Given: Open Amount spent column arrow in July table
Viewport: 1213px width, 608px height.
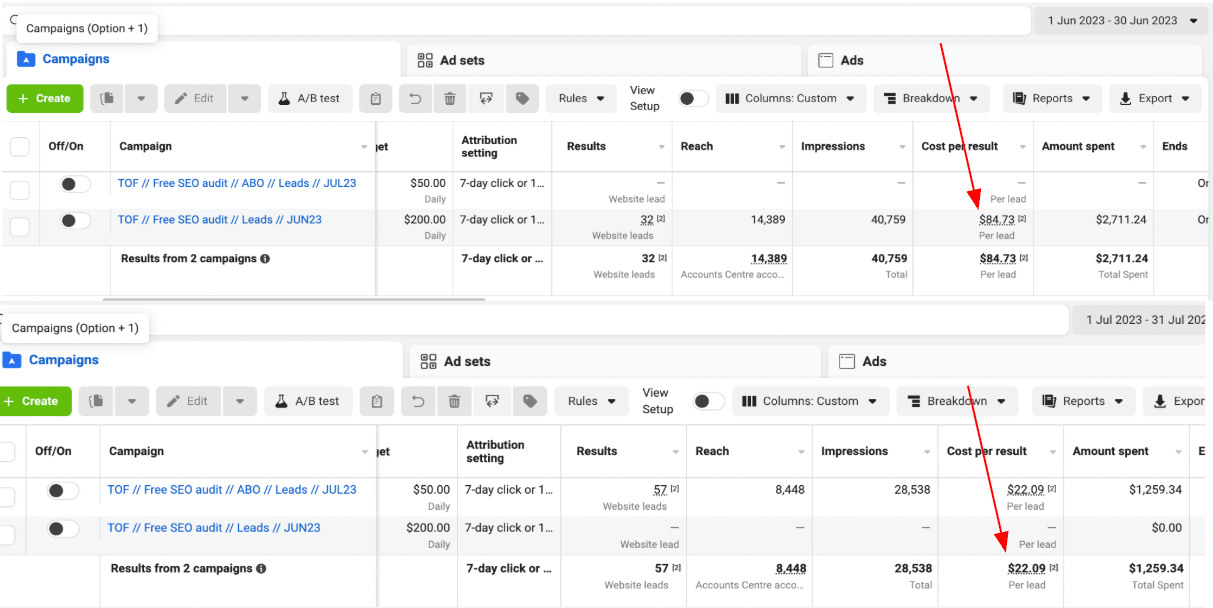Looking at the screenshot, I should [x=1179, y=452].
